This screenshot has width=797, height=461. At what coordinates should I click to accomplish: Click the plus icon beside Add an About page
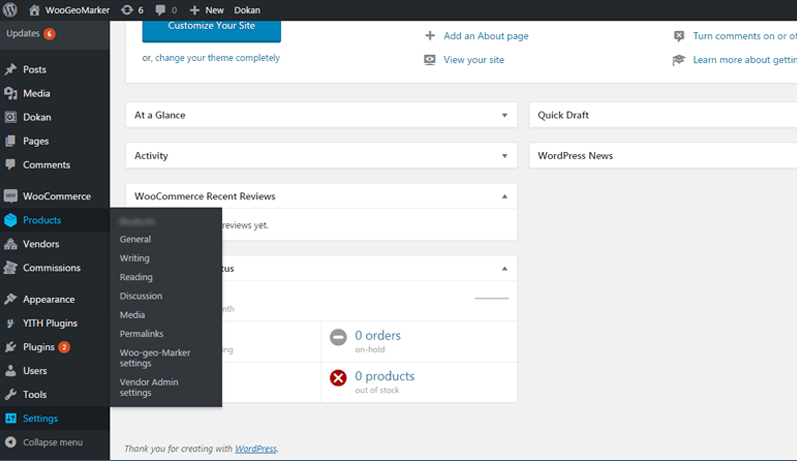click(430, 36)
